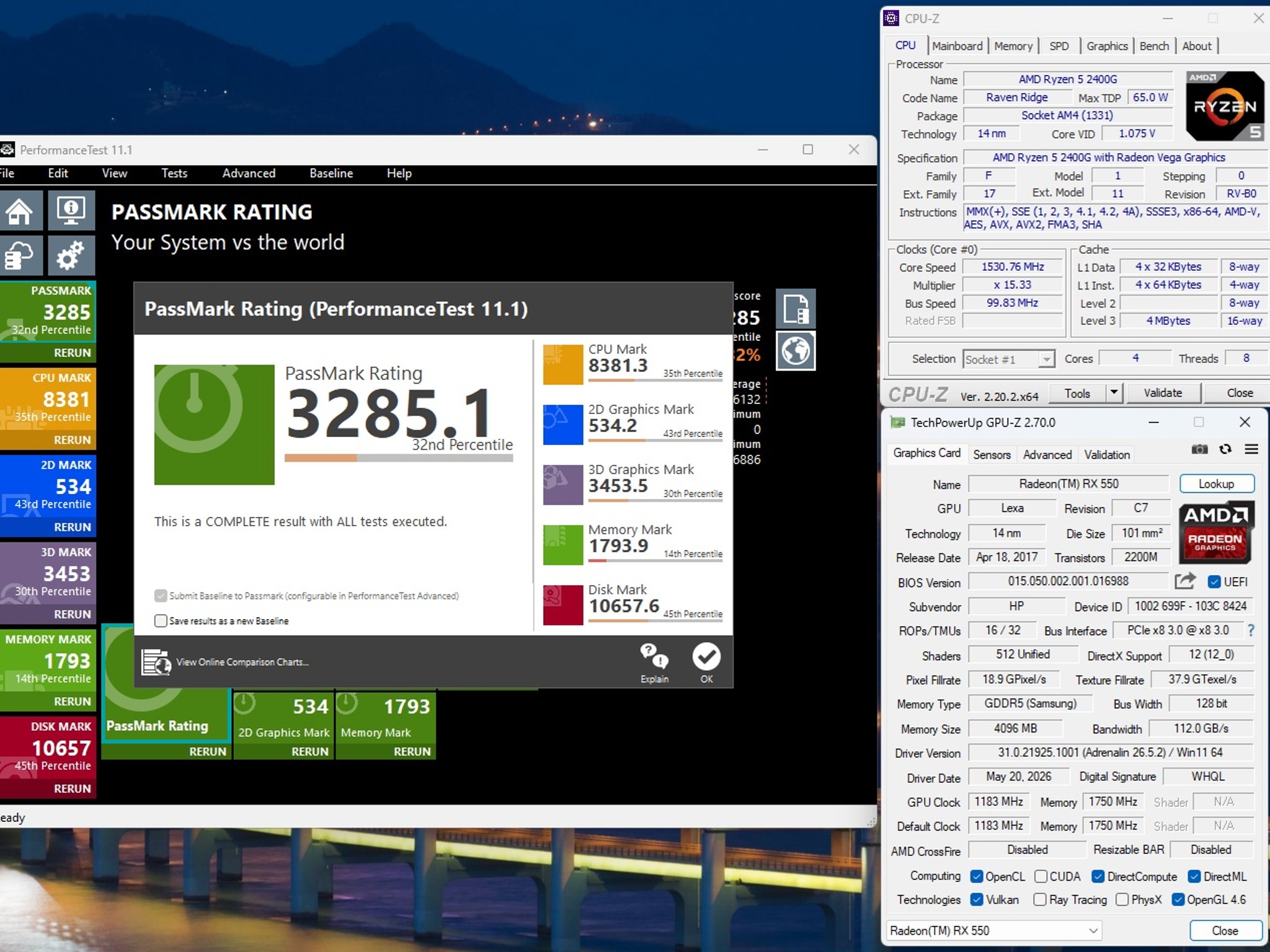Expand the CPU-Z Tools dropdown arrow

[x=1114, y=392]
